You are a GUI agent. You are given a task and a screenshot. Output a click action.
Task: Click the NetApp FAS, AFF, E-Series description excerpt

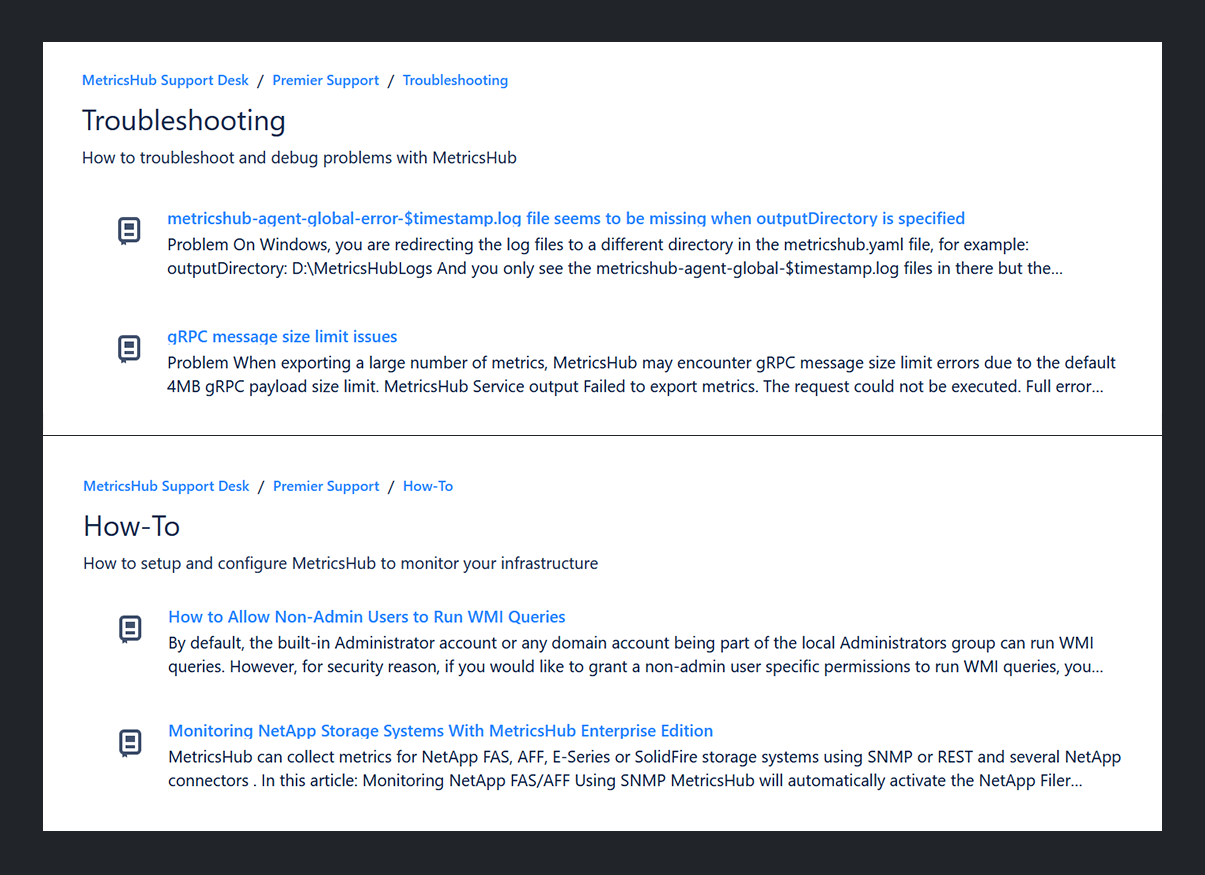pyautogui.click(x=644, y=769)
